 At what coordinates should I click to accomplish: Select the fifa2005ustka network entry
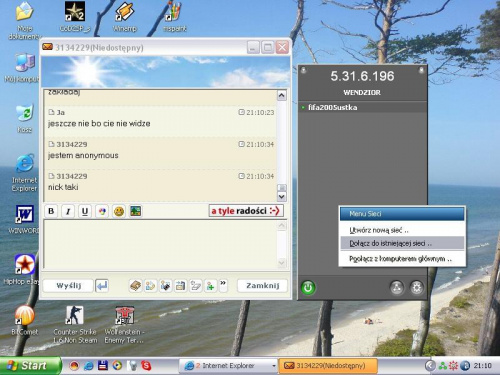pos(362,108)
